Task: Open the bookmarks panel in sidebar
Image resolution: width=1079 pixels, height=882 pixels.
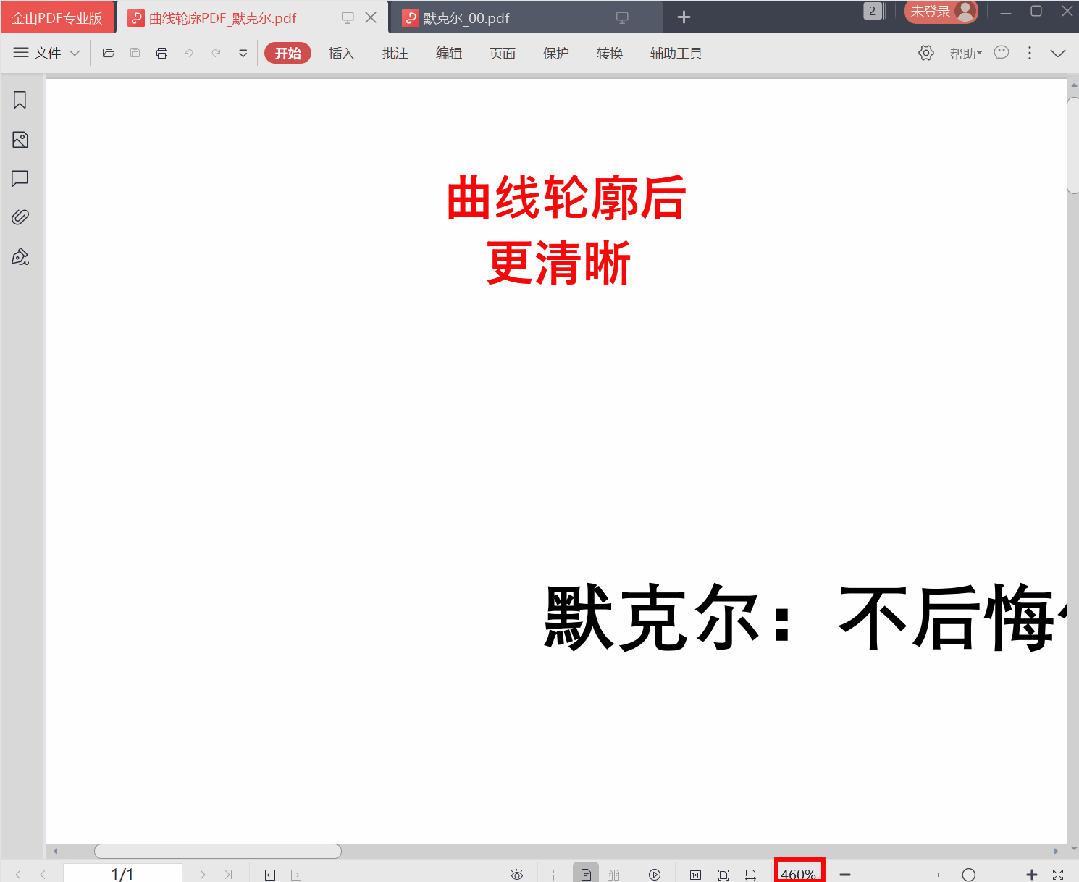Action: [x=19, y=100]
